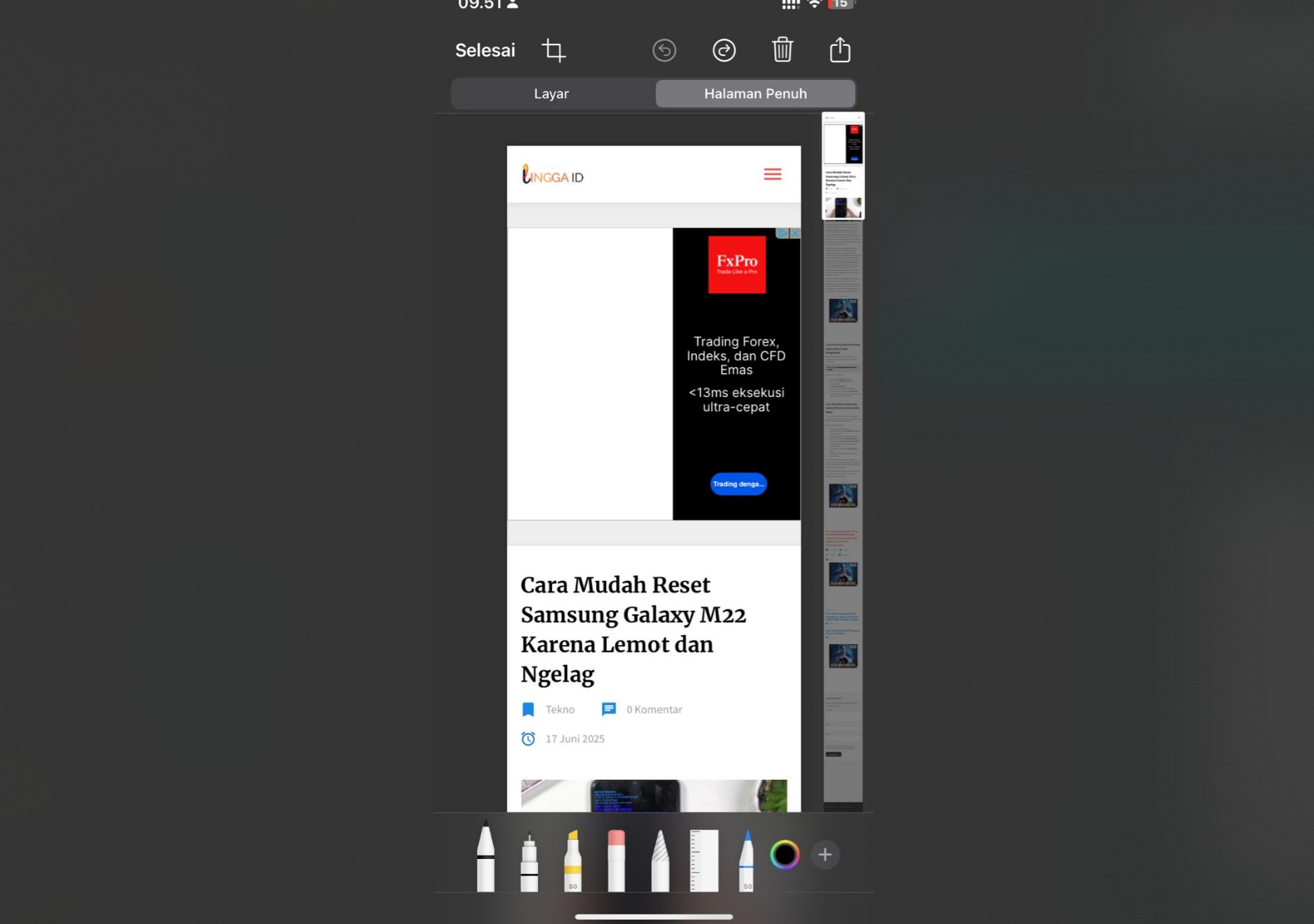Screen dimensions: 1314x924
Task: Tap the undo arrow icon
Action: pyautogui.click(x=664, y=50)
